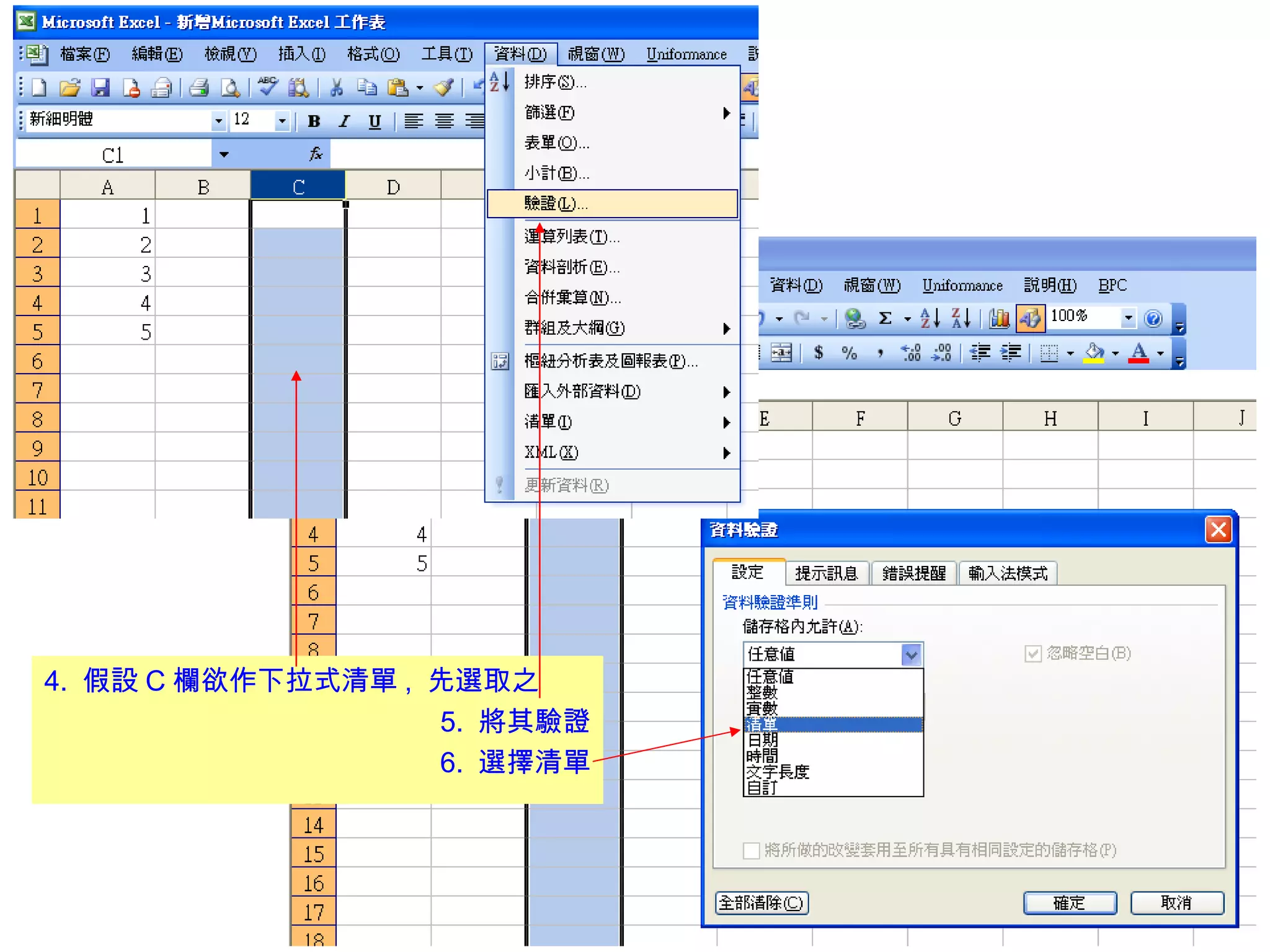This screenshot has height=952, width=1270.
Task: Click the 全部清除 button
Action: [x=762, y=903]
